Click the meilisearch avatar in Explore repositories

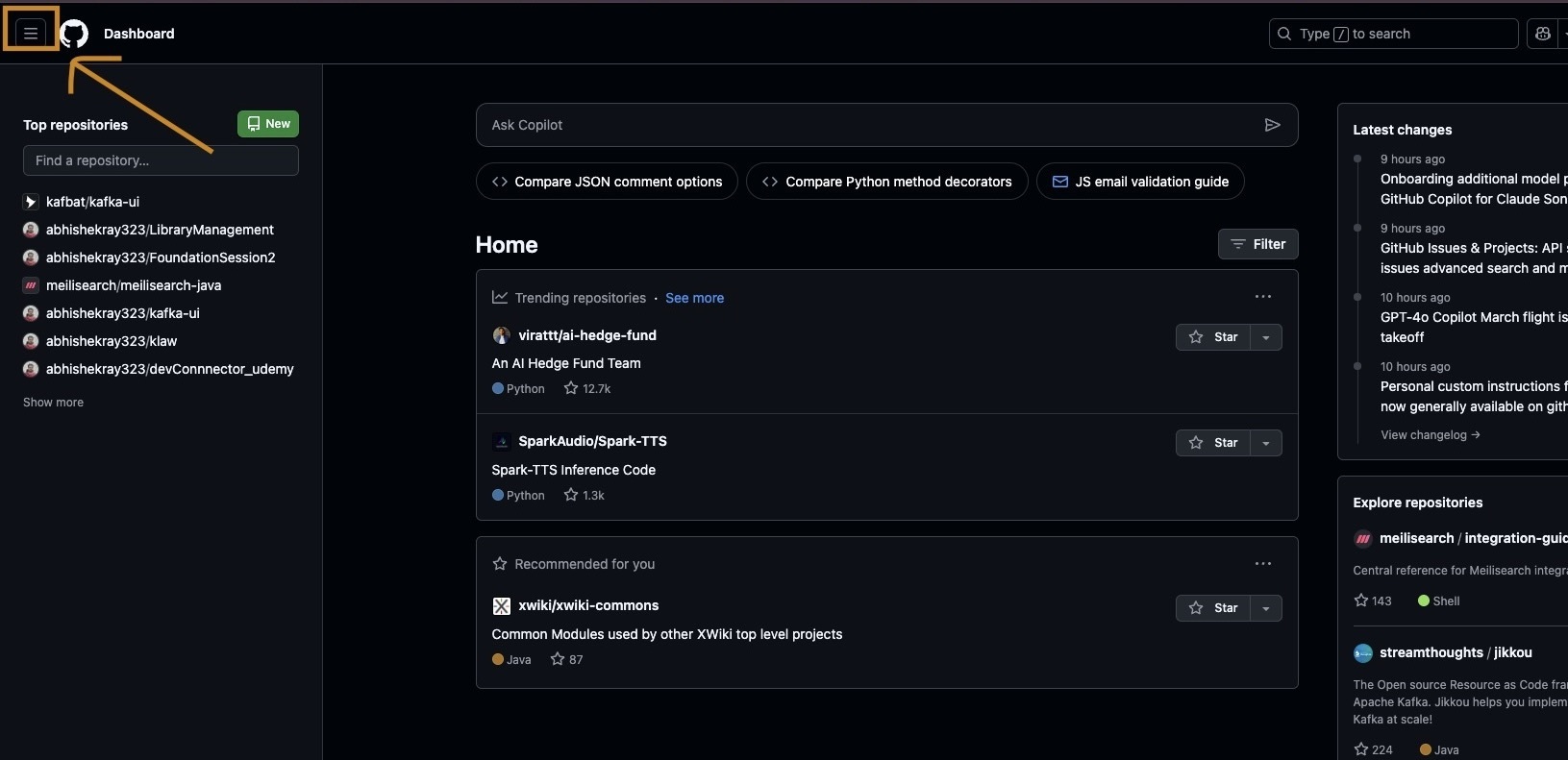[x=1362, y=539]
